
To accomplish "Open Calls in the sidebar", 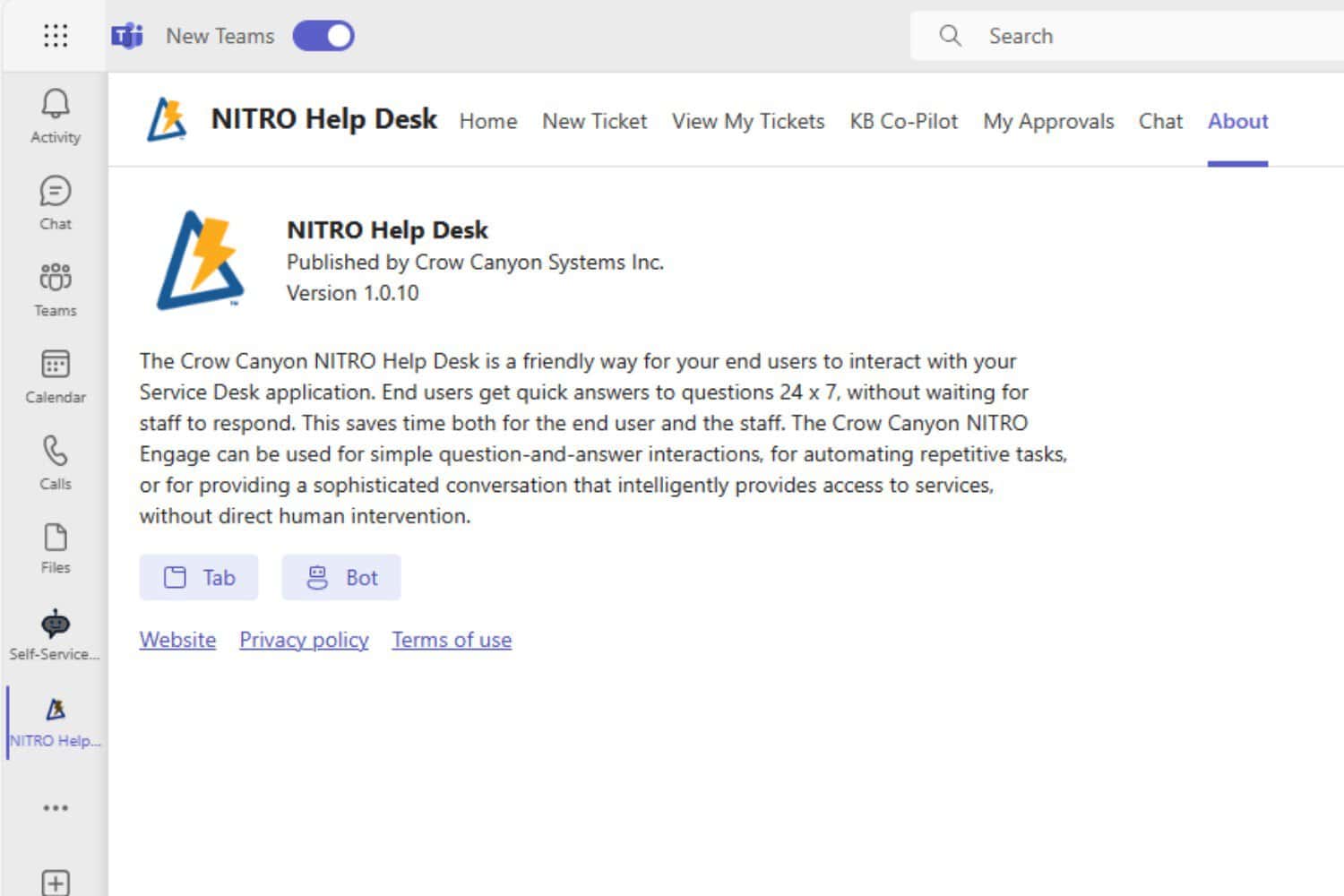I will (x=56, y=462).
